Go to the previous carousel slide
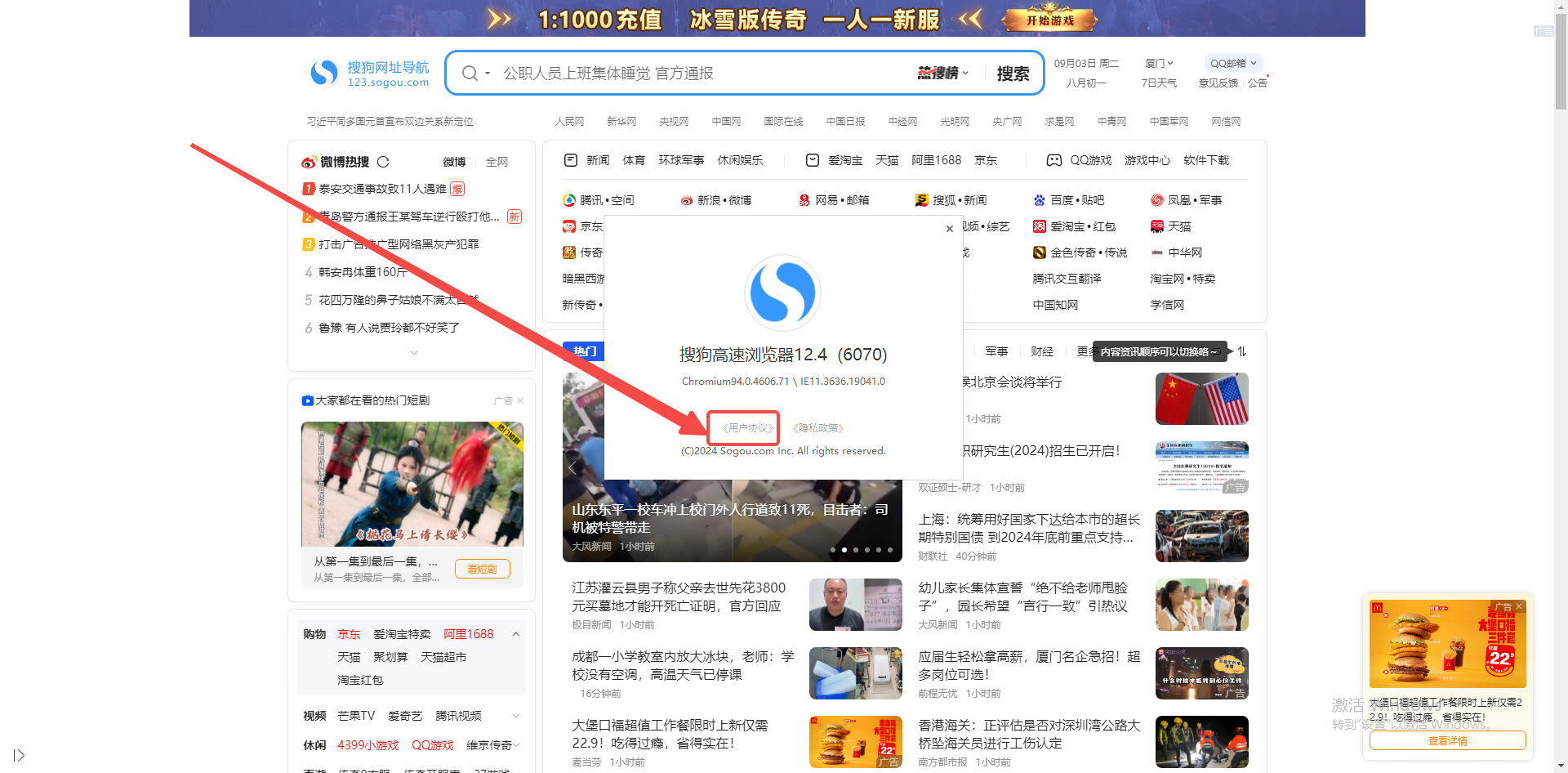Screen dimensions: 1568x773 pos(572,467)
